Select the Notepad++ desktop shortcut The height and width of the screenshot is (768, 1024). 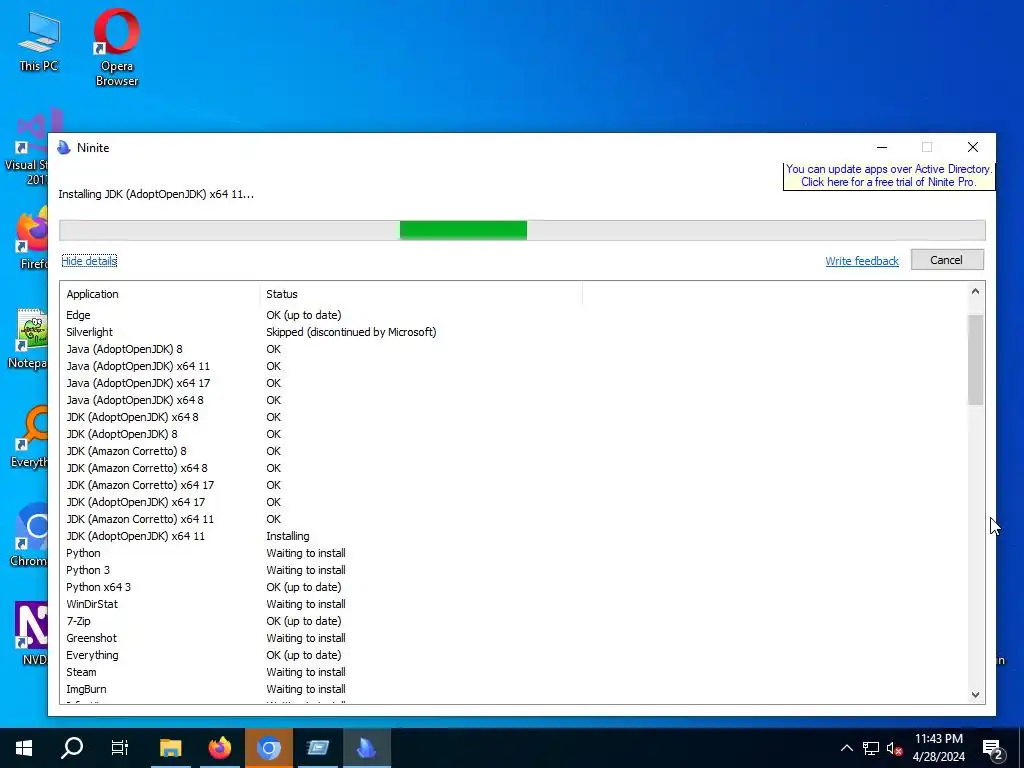(29, 338)
